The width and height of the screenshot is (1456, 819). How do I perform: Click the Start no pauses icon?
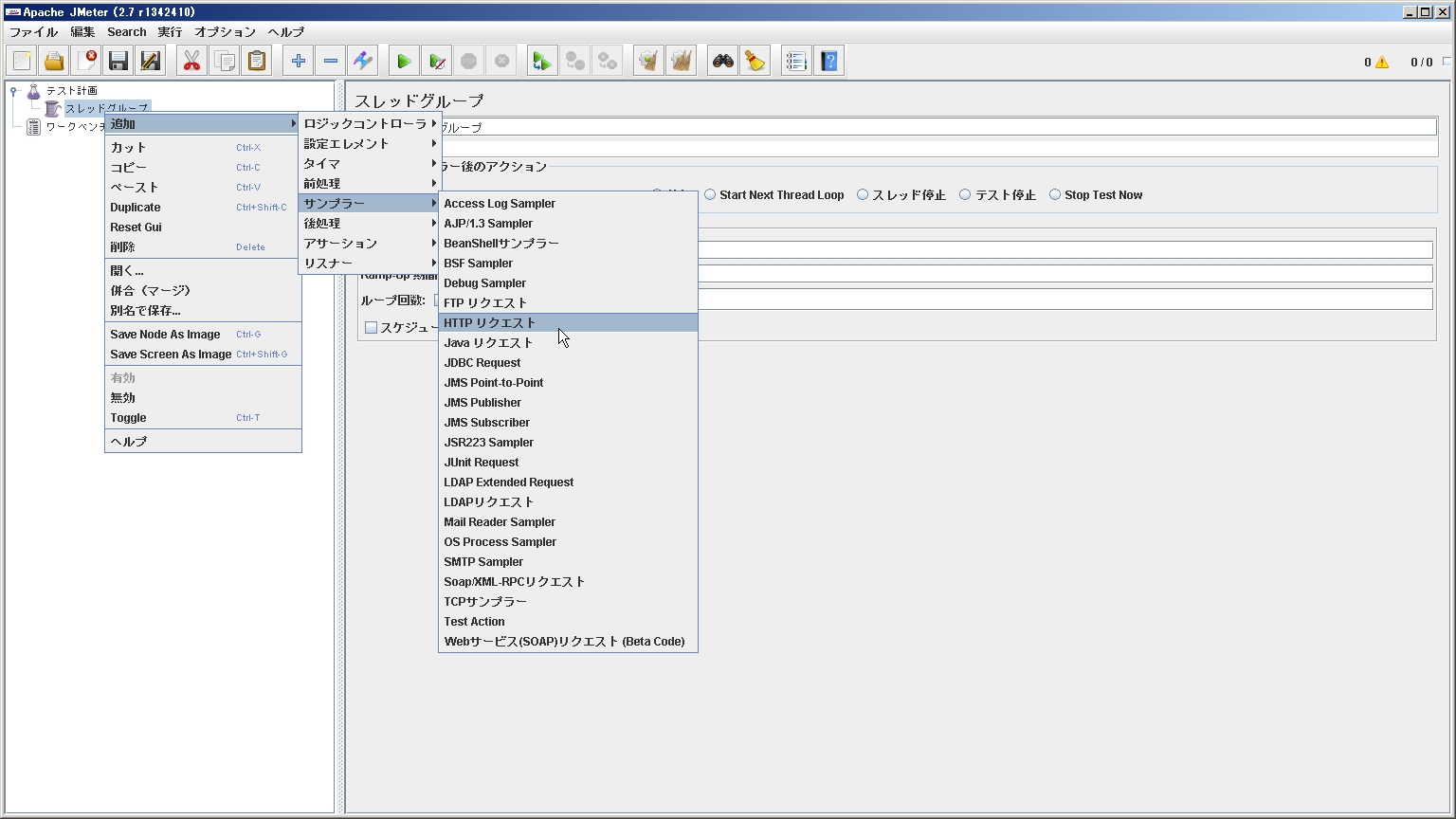[437, 62]
